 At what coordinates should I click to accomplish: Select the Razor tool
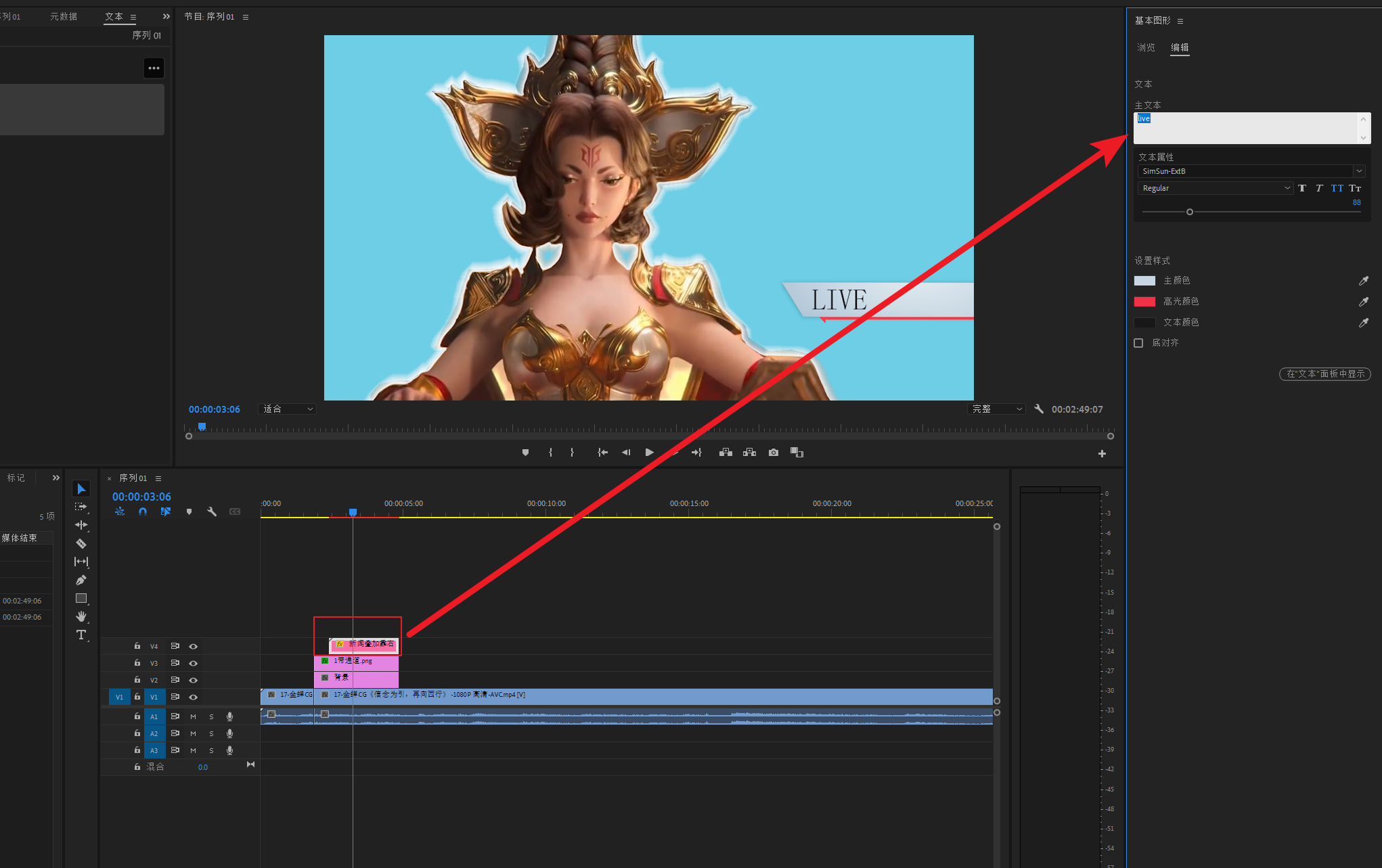click(x=81, y=543)
